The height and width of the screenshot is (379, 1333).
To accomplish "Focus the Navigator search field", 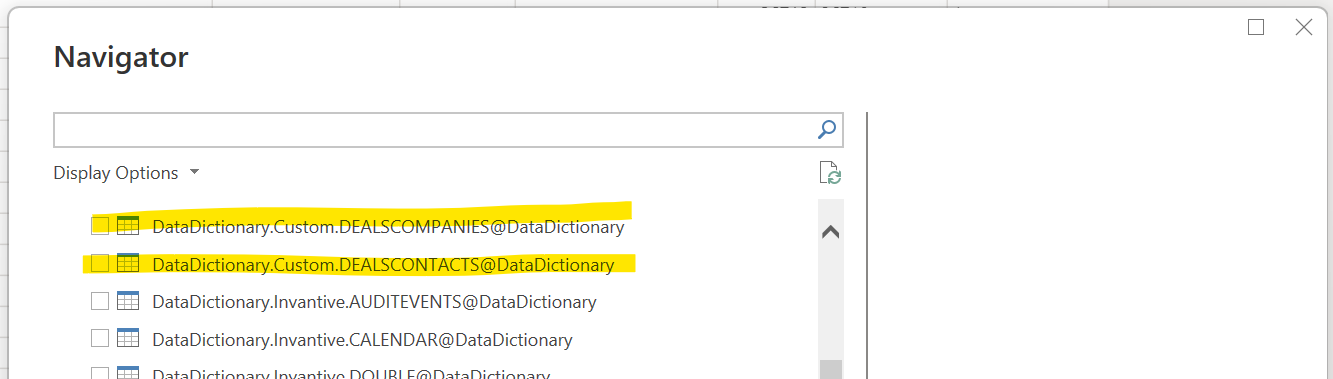I will (435, 129).
